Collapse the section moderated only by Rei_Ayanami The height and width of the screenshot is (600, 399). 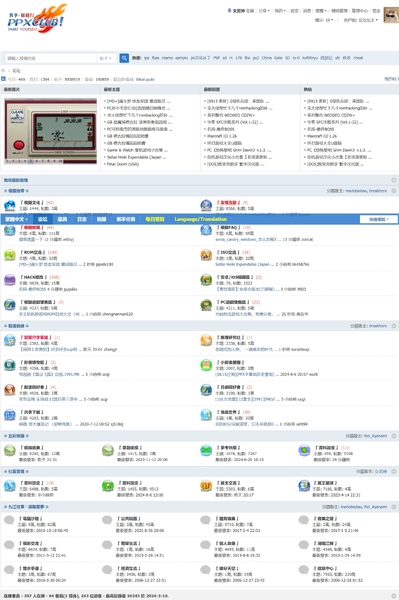[394, 436]
